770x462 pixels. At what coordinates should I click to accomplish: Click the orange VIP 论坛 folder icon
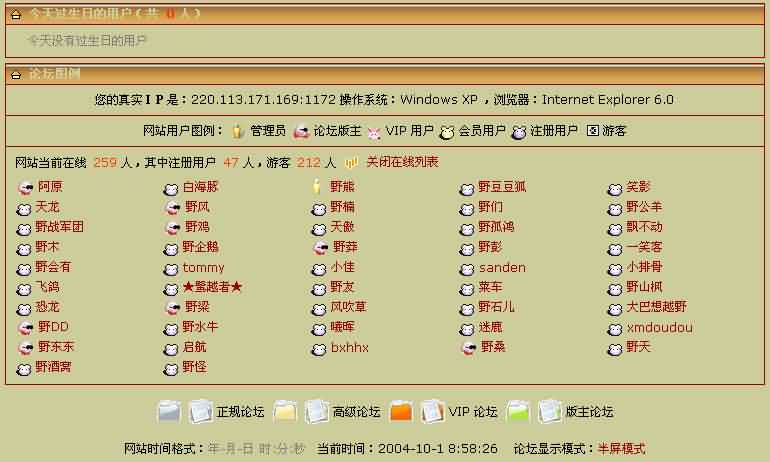click(x=401, y=411)
